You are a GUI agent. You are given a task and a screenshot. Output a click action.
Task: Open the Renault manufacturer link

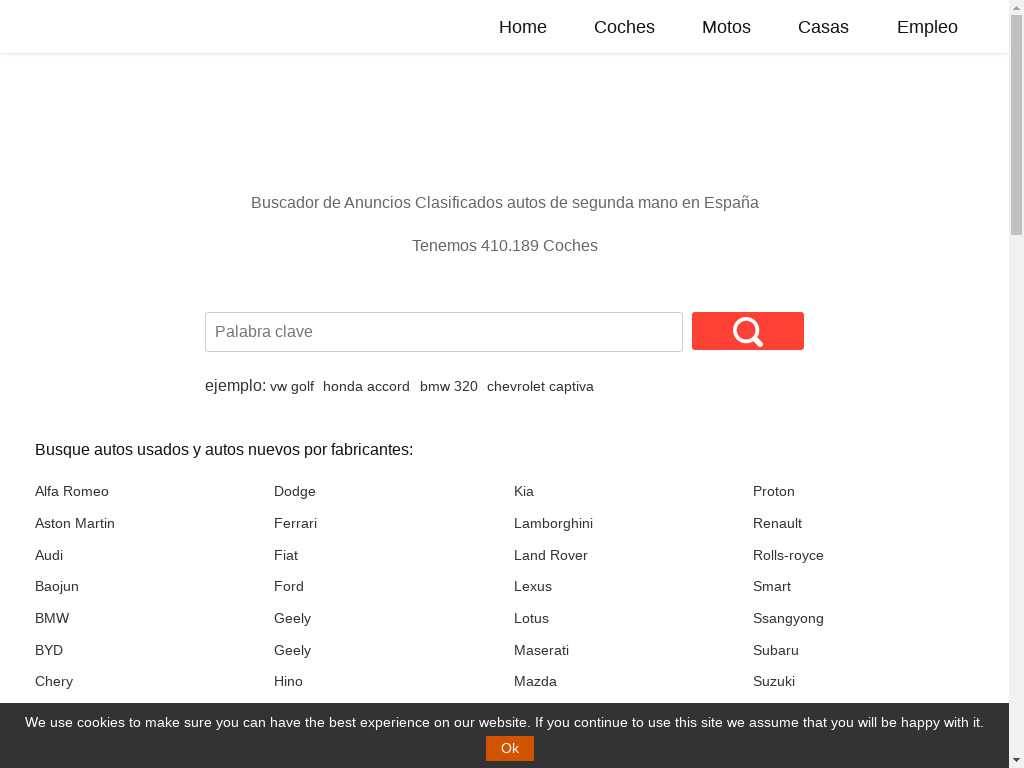click(777, 523)
